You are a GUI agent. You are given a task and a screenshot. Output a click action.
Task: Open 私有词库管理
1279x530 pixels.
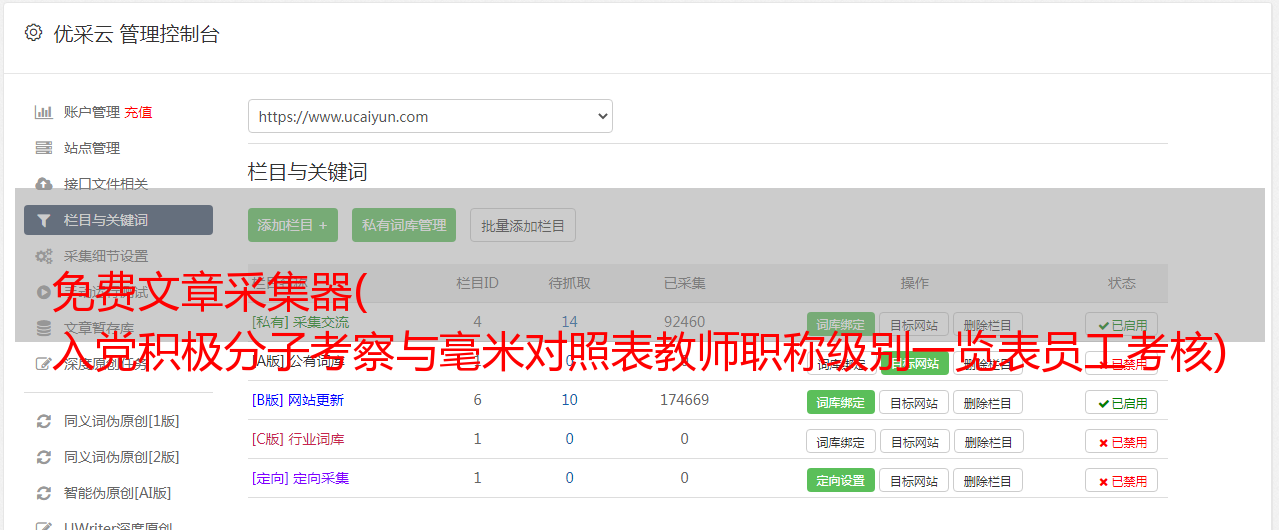click(x=404, y=225)
